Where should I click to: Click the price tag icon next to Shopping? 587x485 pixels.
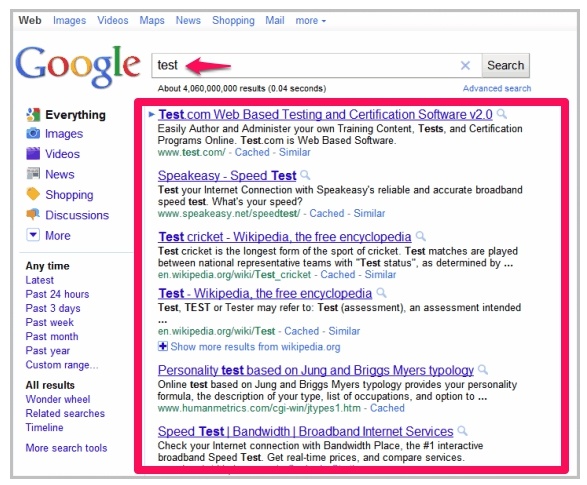33,194
